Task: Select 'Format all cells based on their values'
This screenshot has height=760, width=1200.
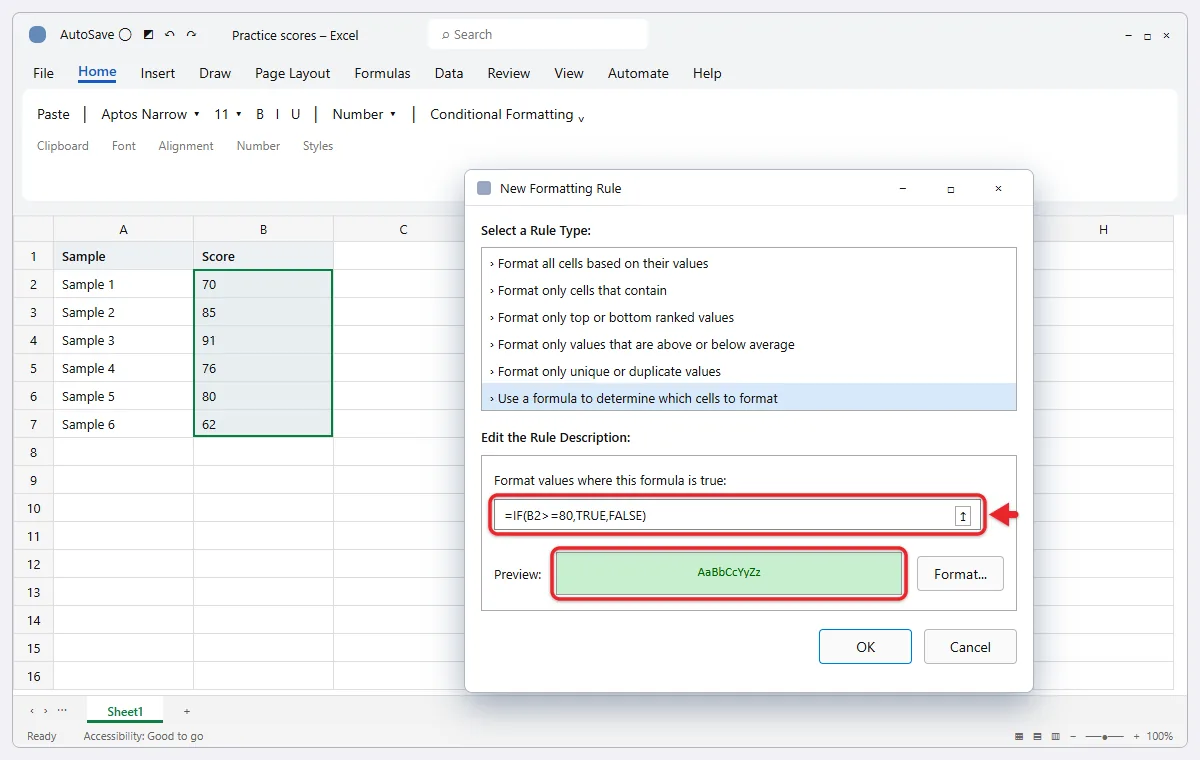Action: coord(748,263)
